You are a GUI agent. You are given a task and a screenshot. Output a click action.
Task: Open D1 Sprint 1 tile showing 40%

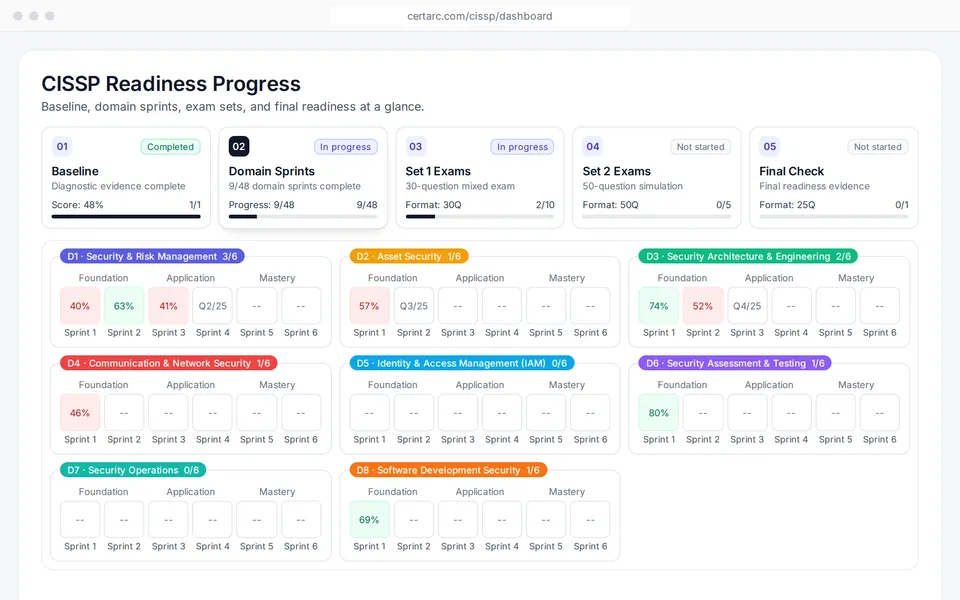[80, 306]
